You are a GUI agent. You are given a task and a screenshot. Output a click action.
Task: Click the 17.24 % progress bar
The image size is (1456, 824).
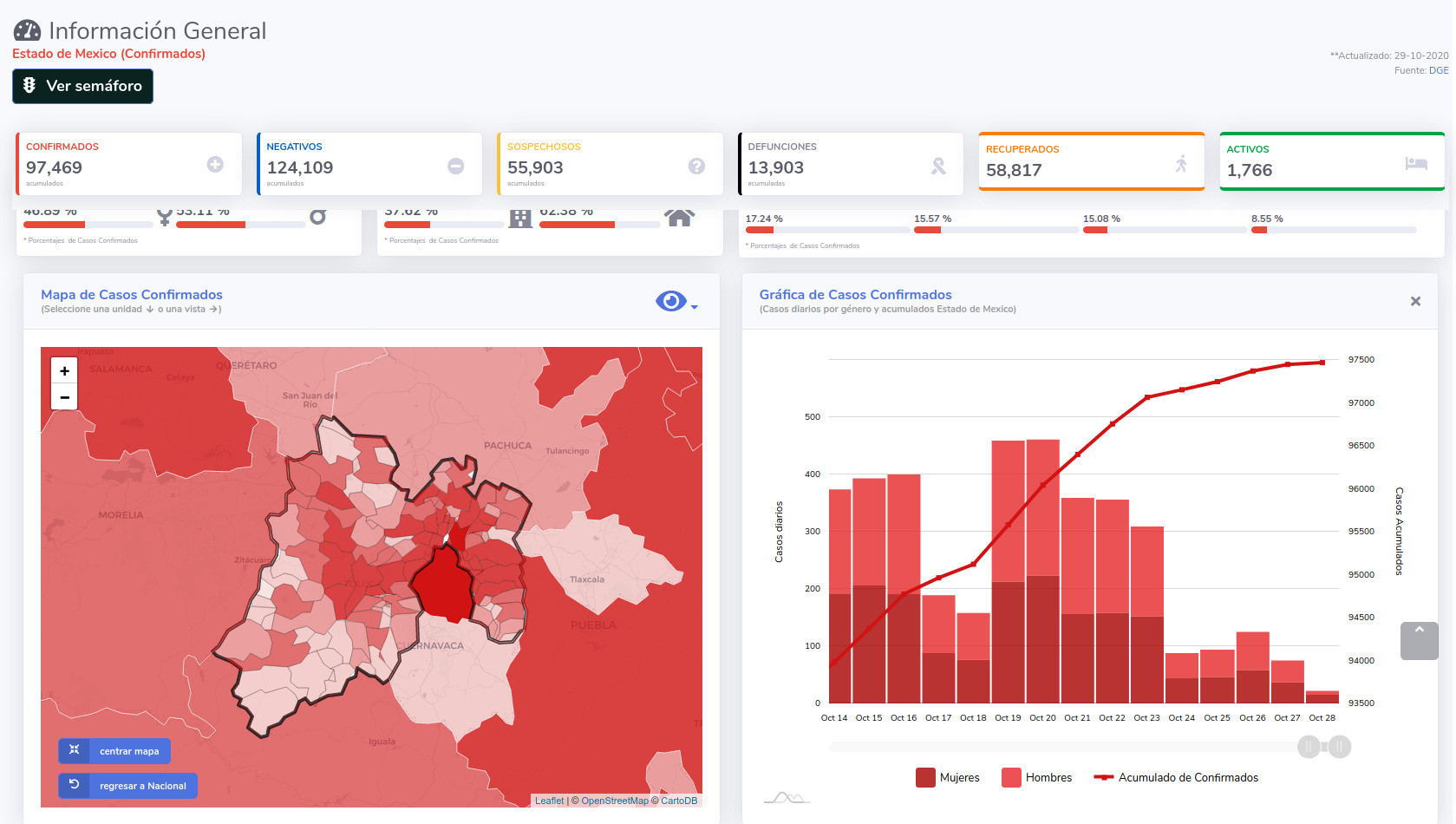click(827, 230)
